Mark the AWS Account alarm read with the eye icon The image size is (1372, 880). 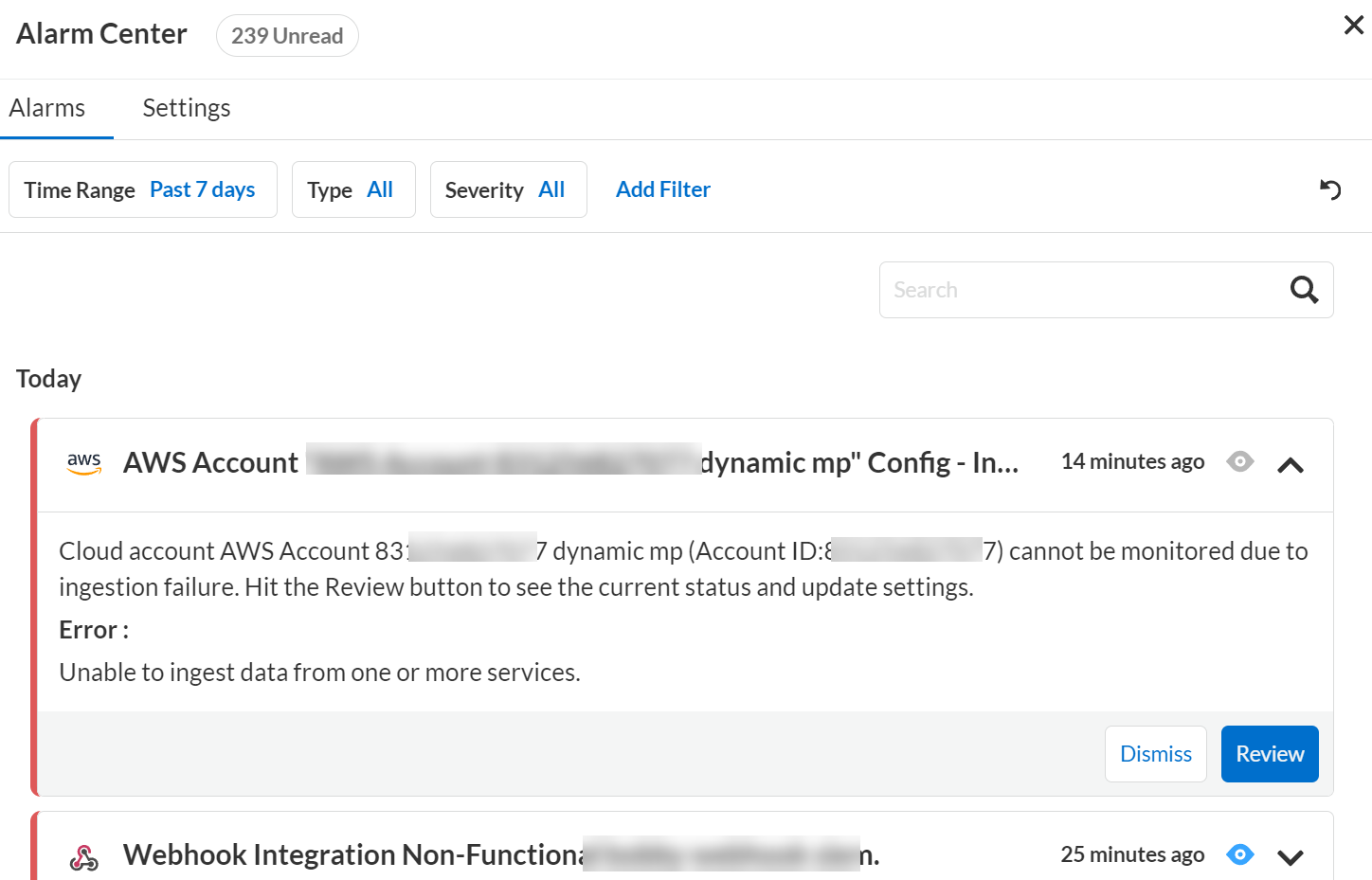coord(1239,461)
